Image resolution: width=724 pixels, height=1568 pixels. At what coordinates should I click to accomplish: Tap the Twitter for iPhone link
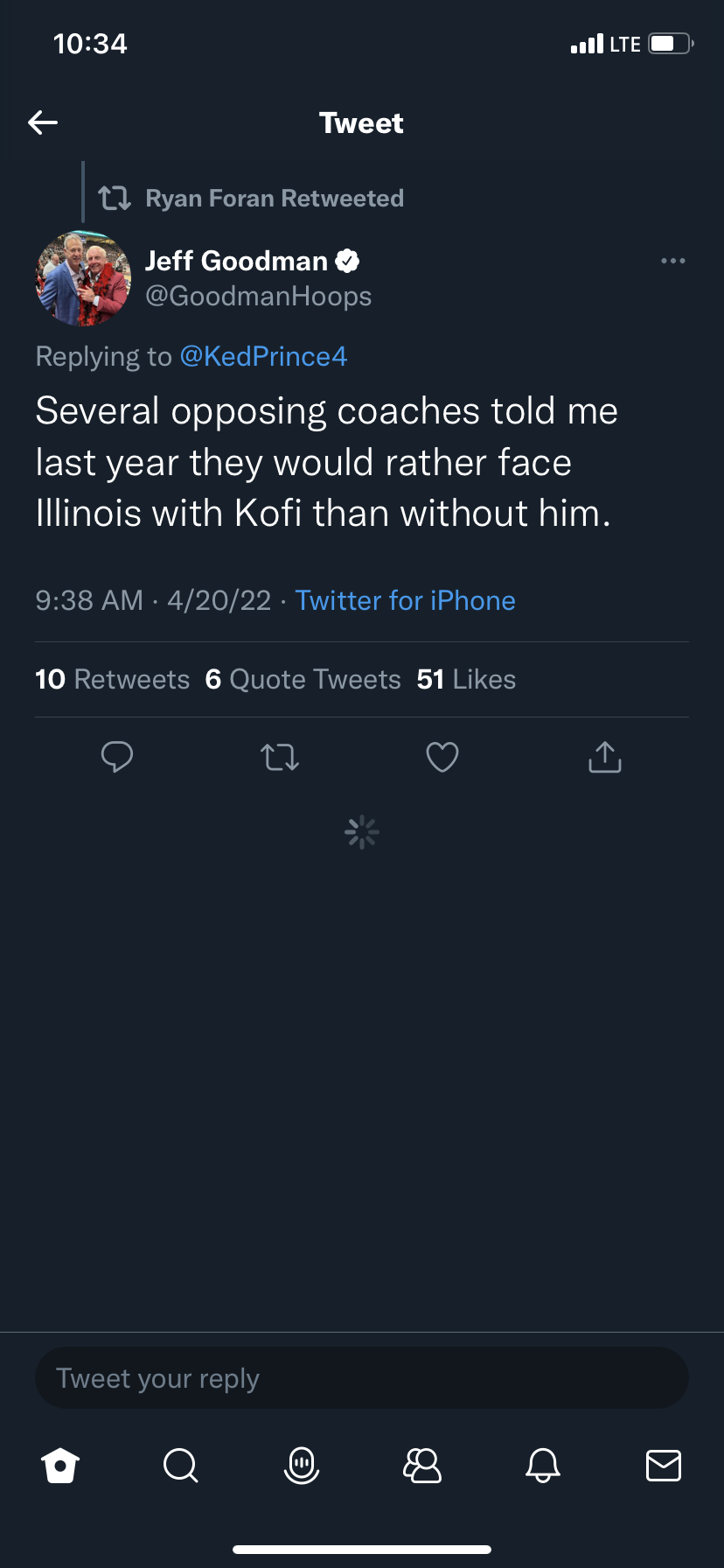(x=405, y=600)
